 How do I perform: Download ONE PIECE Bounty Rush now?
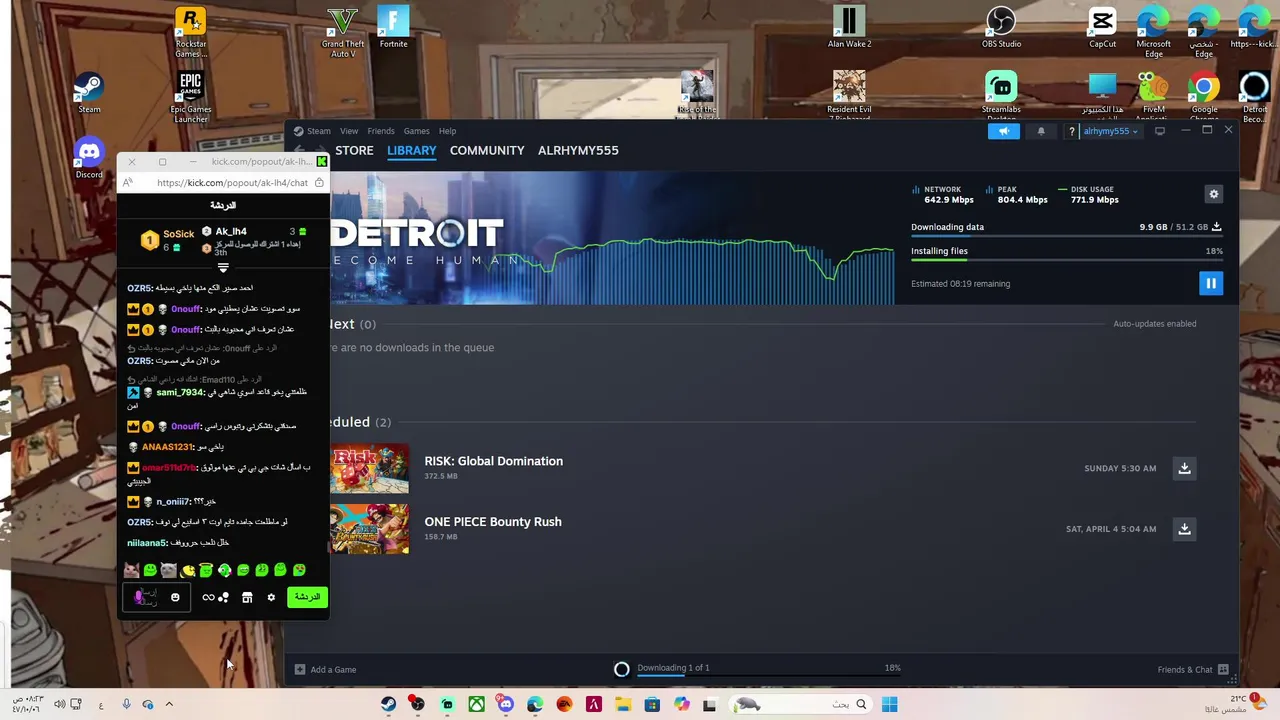tap(1184, 529)
